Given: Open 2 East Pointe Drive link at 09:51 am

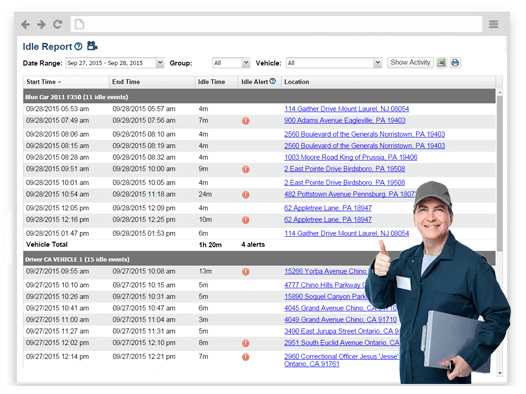Looking at the screenshot, I should pos(345,169).
